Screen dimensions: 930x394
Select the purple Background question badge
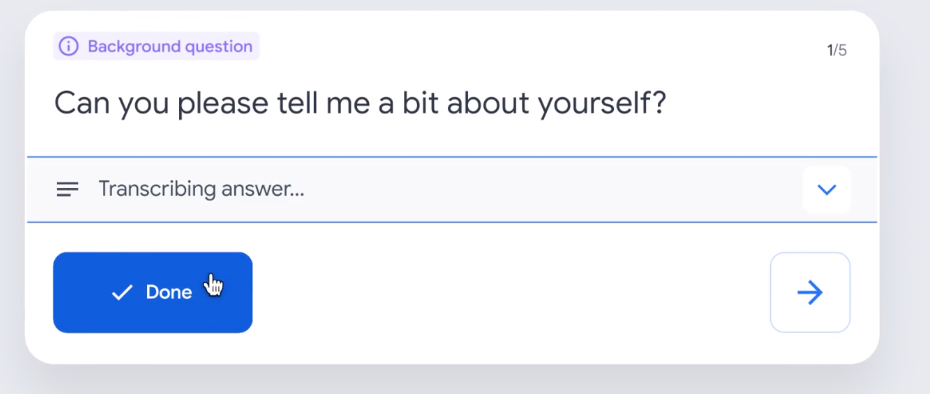pos(156,46)
